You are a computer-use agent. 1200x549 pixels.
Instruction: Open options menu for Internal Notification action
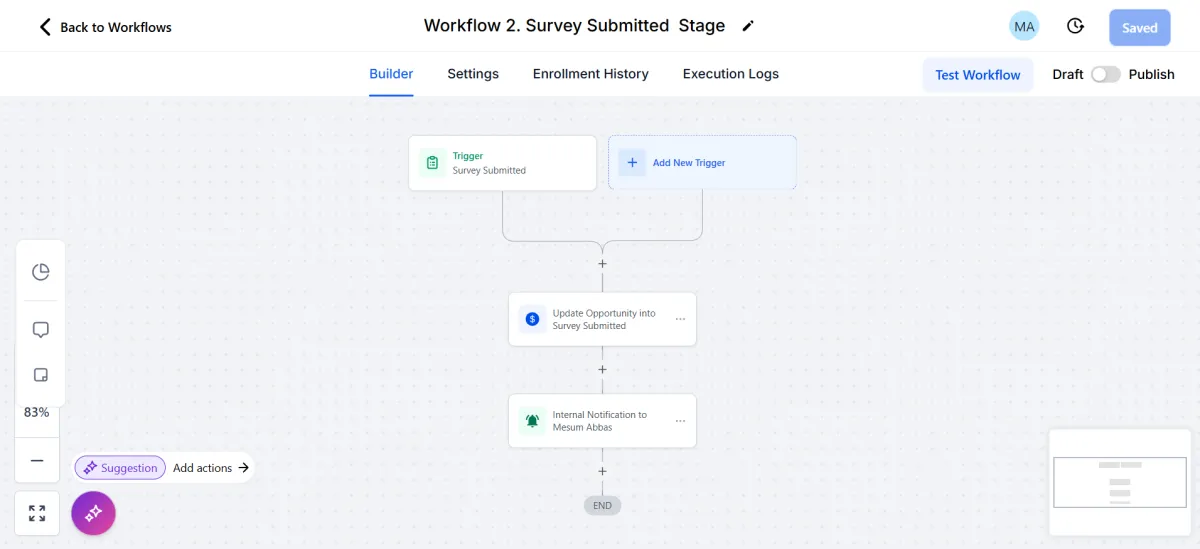[x=680, y=421]
